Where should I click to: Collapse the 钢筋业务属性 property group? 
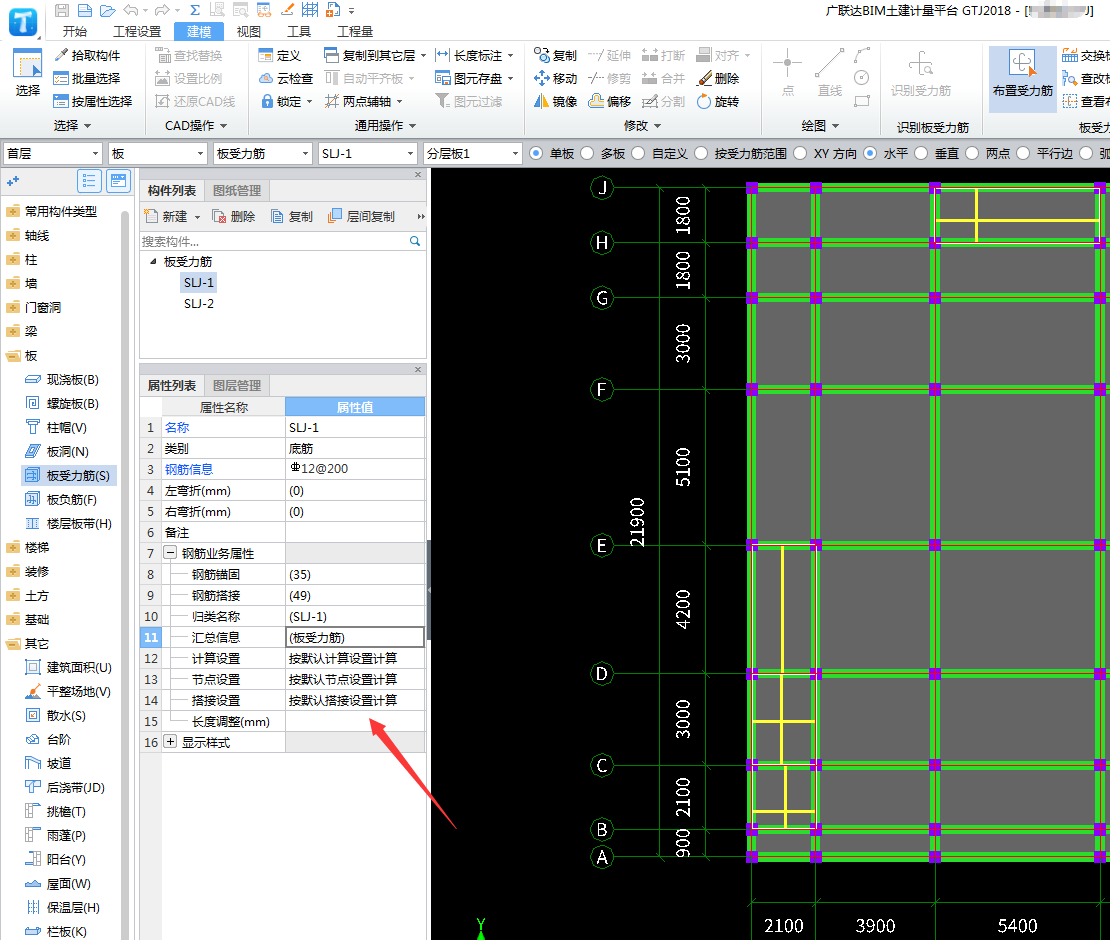pos(170,553)
